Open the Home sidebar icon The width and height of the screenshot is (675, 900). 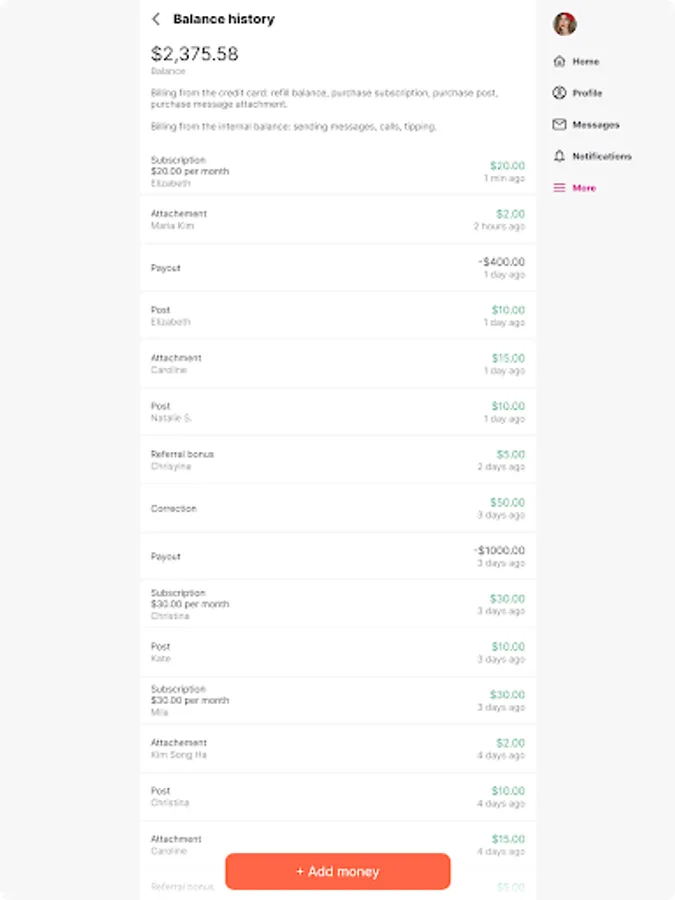pyautogui.click(x=560, y=62)
